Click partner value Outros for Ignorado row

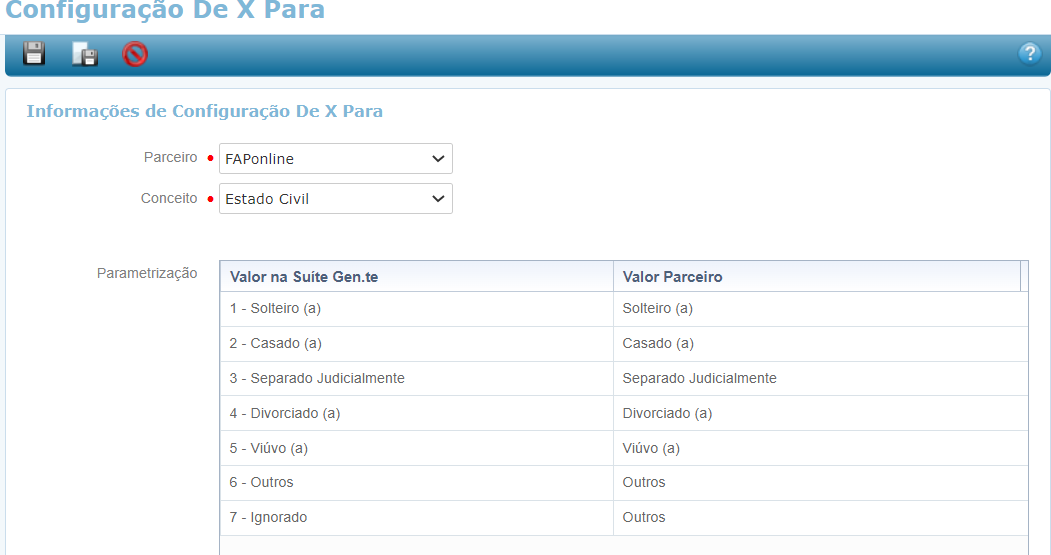(x=820, y=517)
